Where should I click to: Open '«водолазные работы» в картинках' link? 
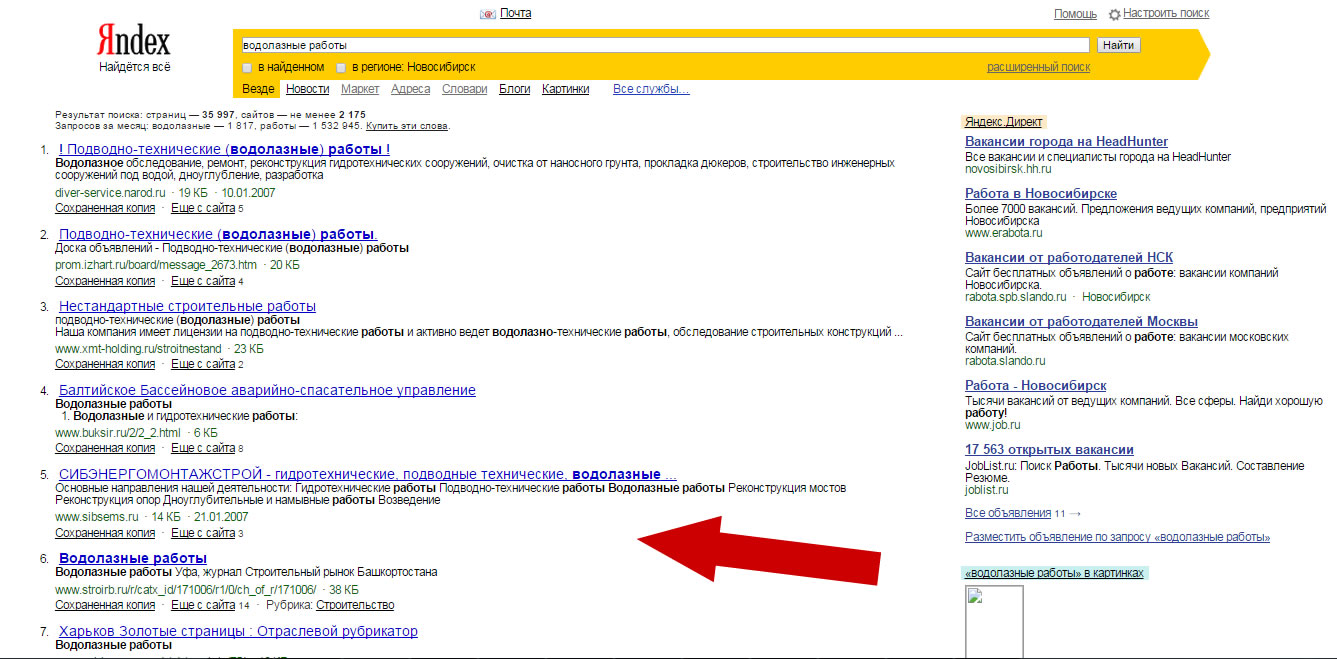click(1054, 573)
